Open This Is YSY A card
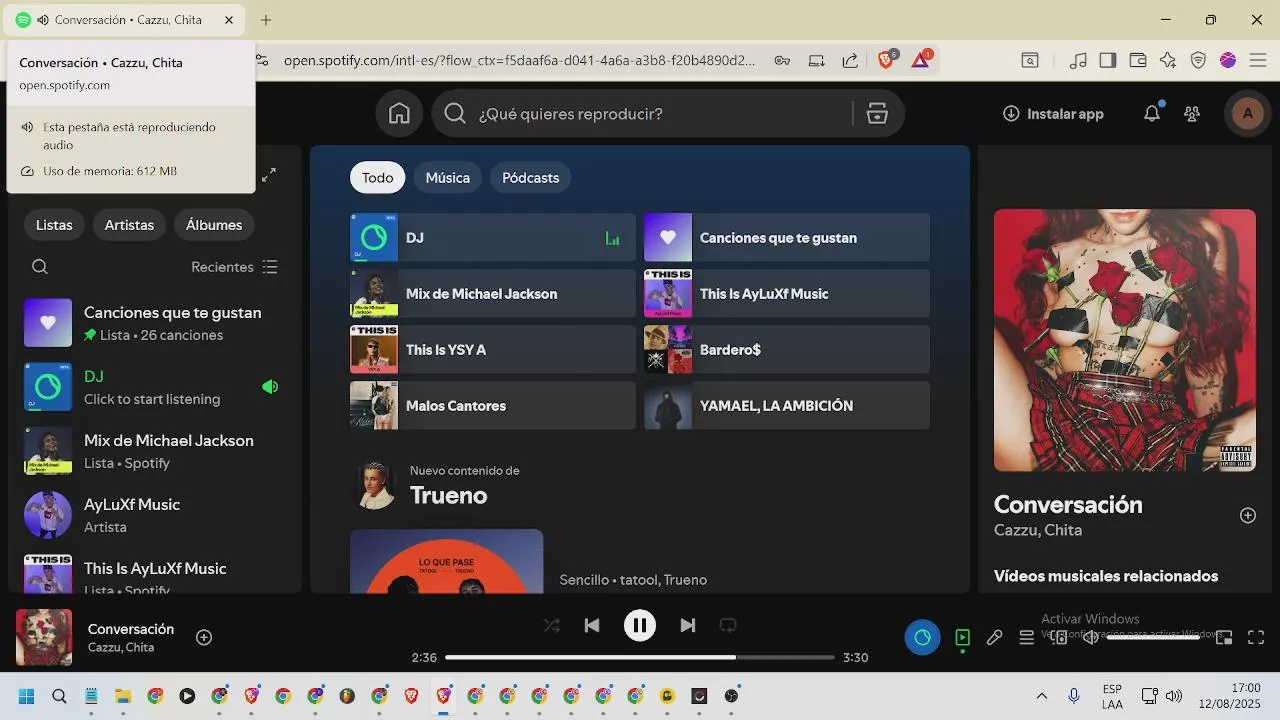Image resolution: width=1280 pixels, height=720 pixels. coord(493,350)
